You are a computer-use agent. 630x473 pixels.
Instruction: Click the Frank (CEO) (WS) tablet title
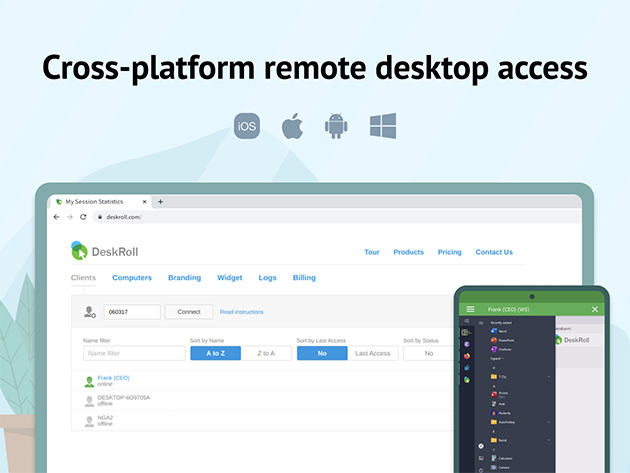click(508, 309)
